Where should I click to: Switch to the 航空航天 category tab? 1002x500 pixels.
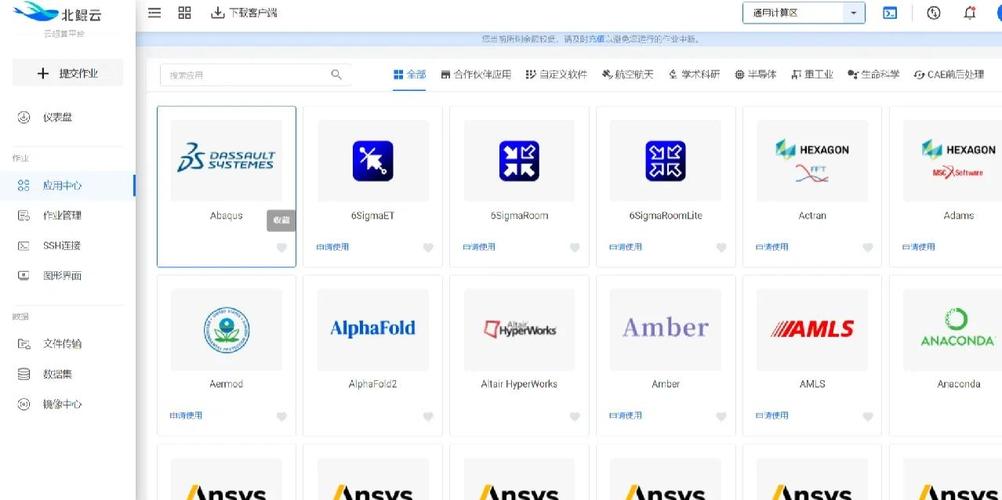(x=627, y=75)
